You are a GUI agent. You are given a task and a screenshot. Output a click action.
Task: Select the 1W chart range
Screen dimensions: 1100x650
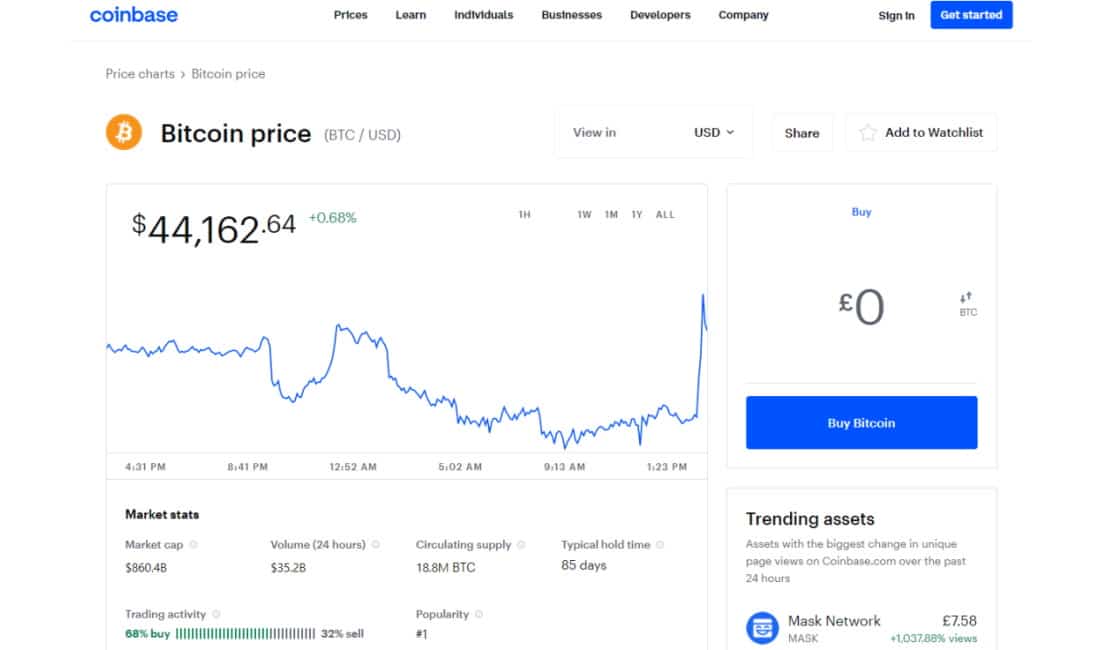tap(584, 215)
